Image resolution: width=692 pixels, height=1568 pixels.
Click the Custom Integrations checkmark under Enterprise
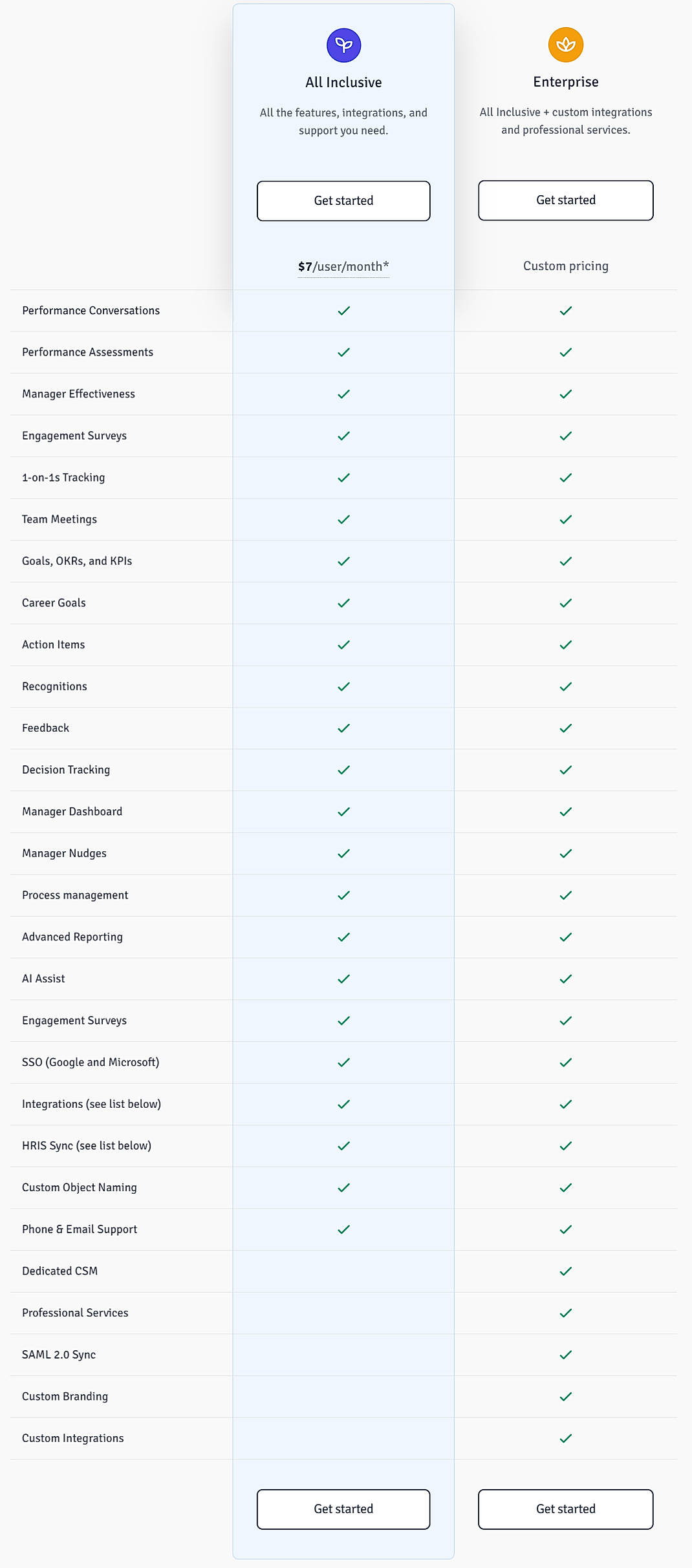click(x=565, y=1437)
